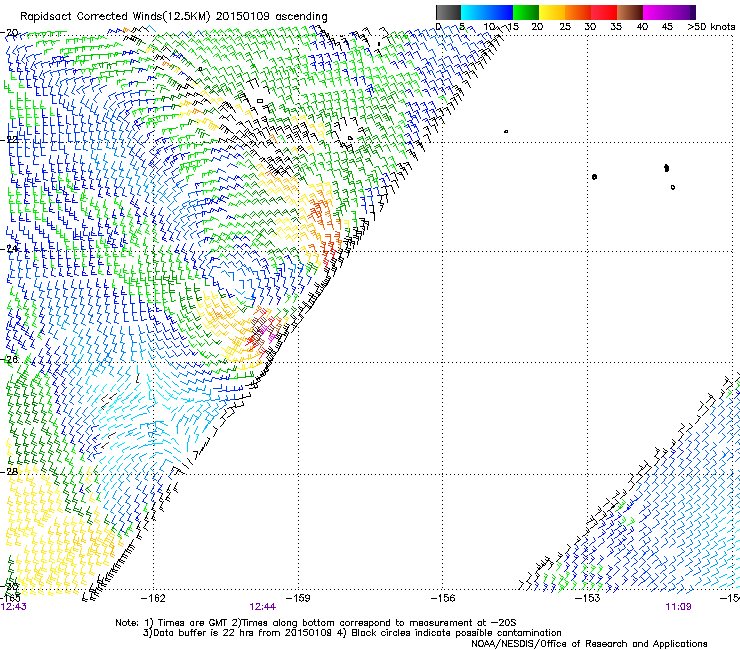The image size is (740, 650).
Task: Click the 'NOAA/NESDIS/Office of Research and Applications' credit
Action: 589,644
